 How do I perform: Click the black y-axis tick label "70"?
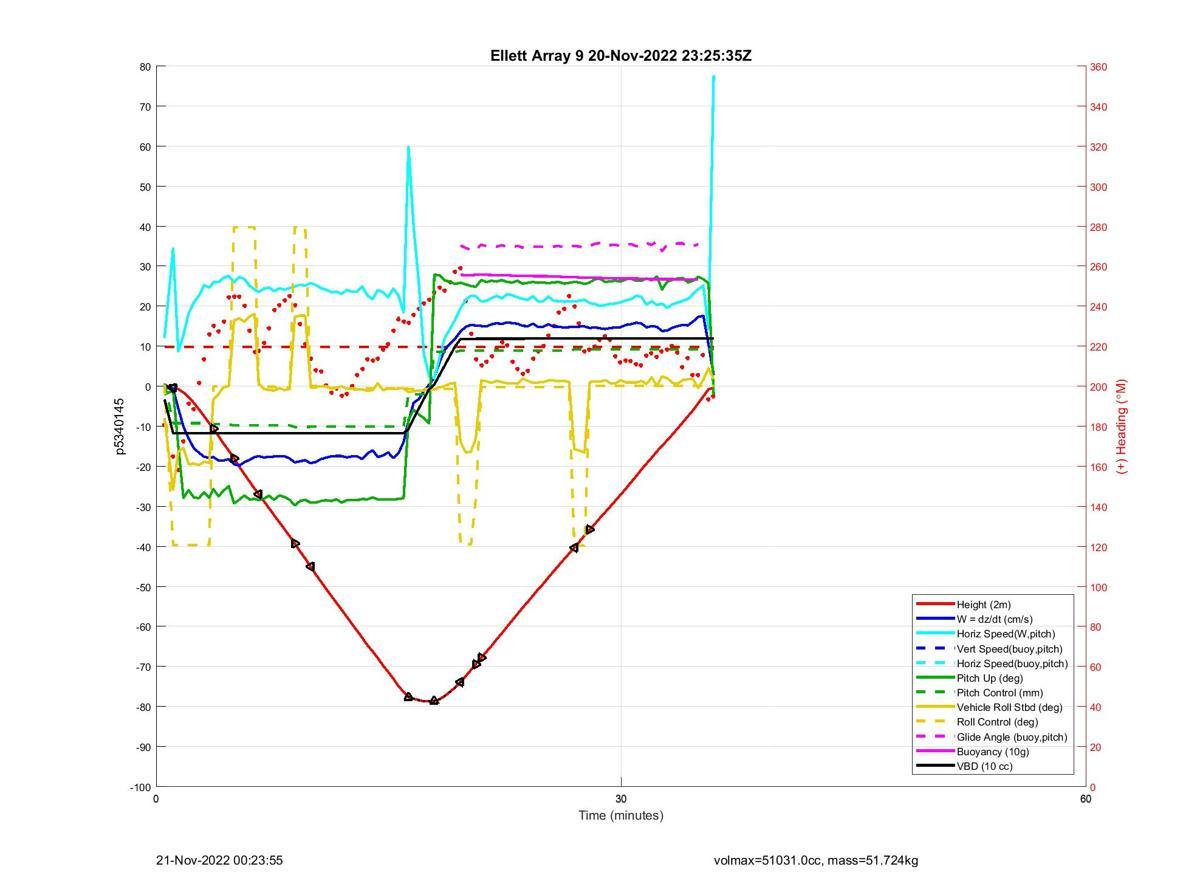pos(145,107)
